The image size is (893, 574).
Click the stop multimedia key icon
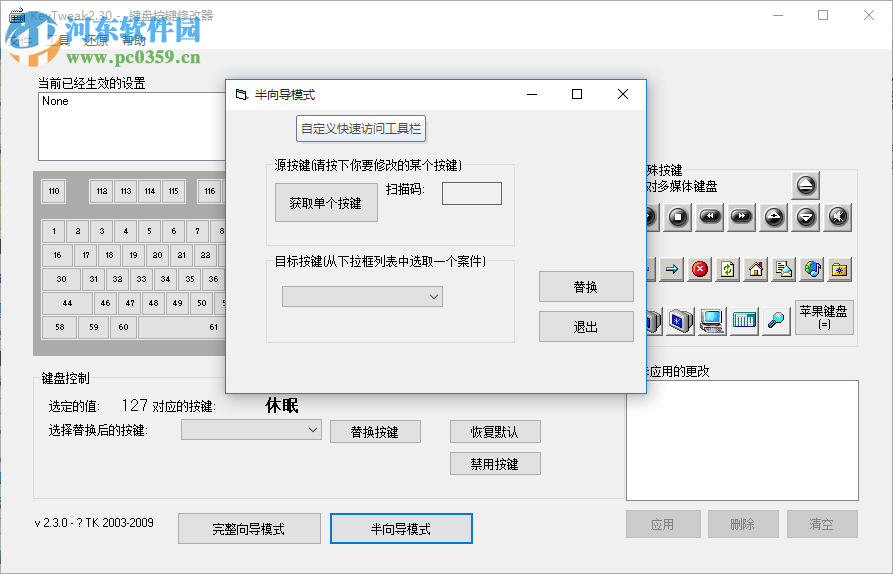click(678, 217)
